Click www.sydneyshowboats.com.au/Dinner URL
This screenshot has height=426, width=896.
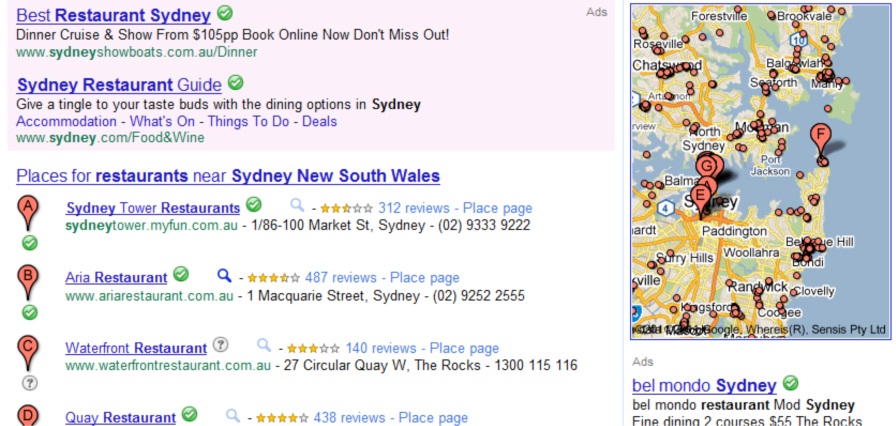pos(137,53)
